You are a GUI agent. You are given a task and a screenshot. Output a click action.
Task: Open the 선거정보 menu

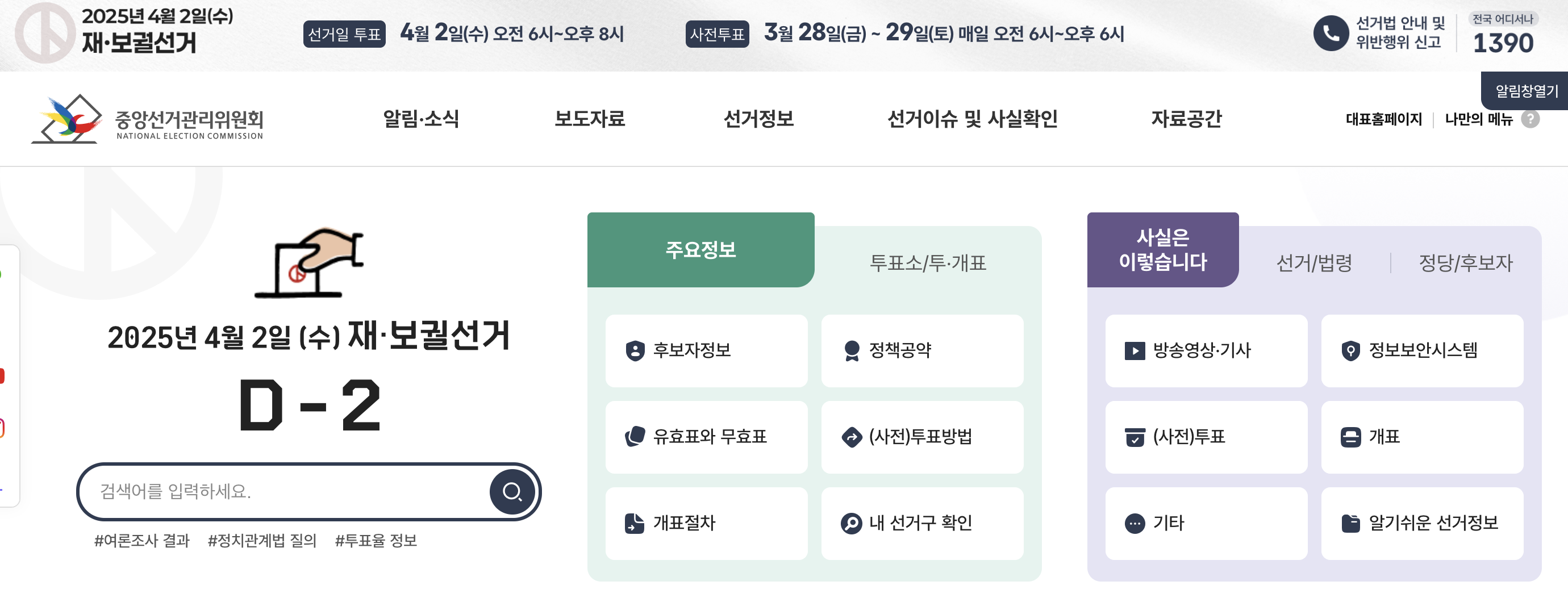pos(758,119)
